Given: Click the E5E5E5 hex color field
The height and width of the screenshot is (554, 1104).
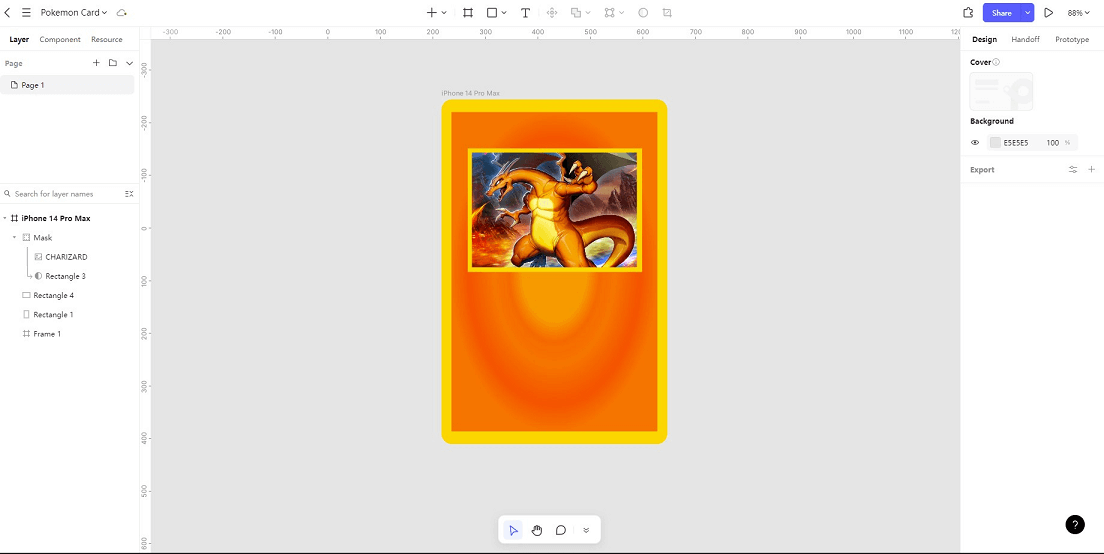Looking at the screenshot, I should coord(1016,142).
